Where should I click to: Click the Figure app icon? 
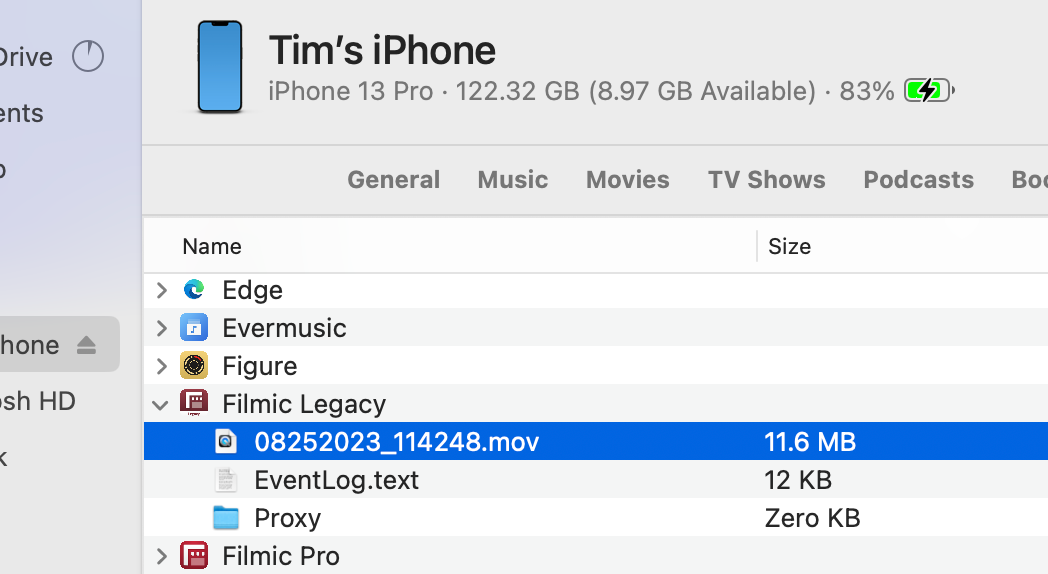coord(194,366)
